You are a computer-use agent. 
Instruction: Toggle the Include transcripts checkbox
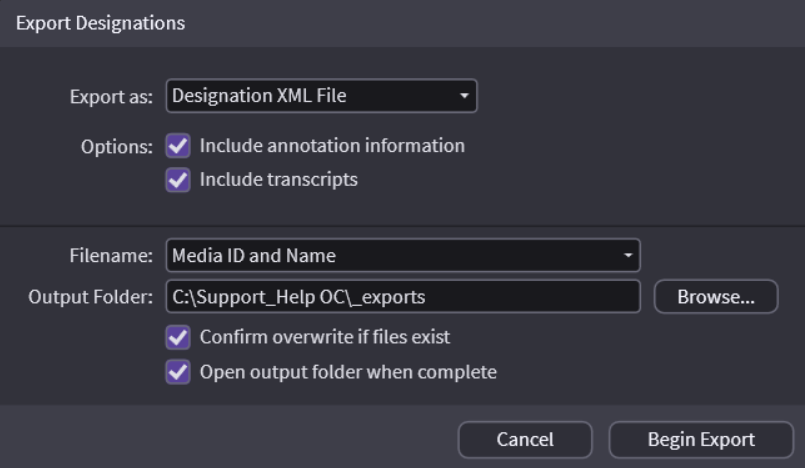tap(178, 180)
